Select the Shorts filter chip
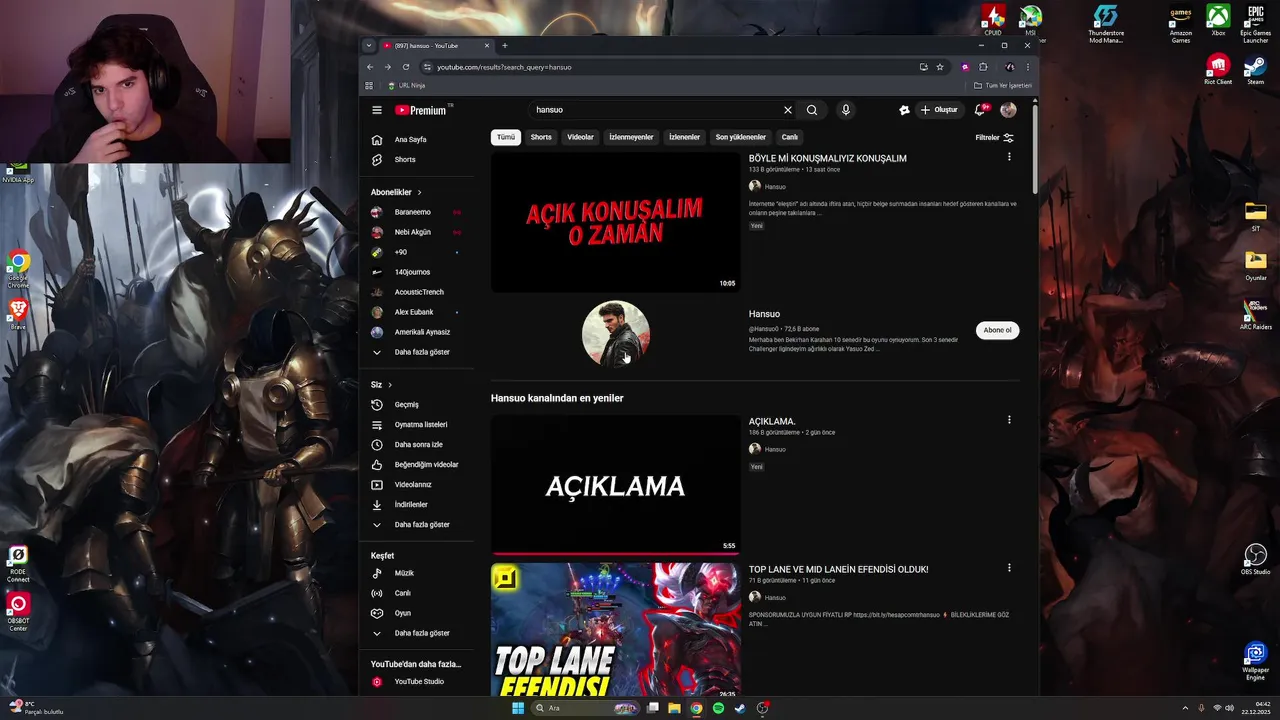Screen dimensions: 1280x720 pos(541,137)
